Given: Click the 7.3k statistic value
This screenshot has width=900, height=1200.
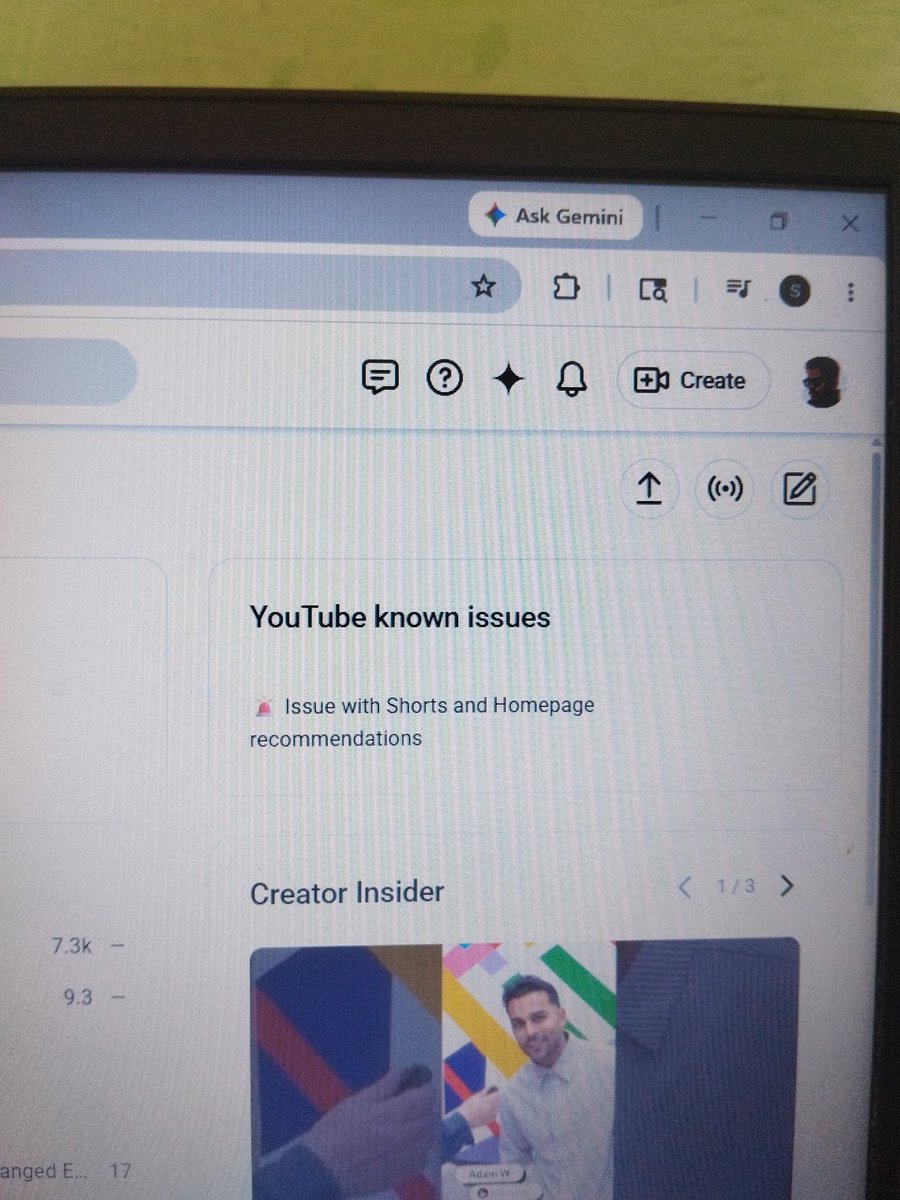Looking at the screenshot, I should pyautogui.click(x=72, y=945).
